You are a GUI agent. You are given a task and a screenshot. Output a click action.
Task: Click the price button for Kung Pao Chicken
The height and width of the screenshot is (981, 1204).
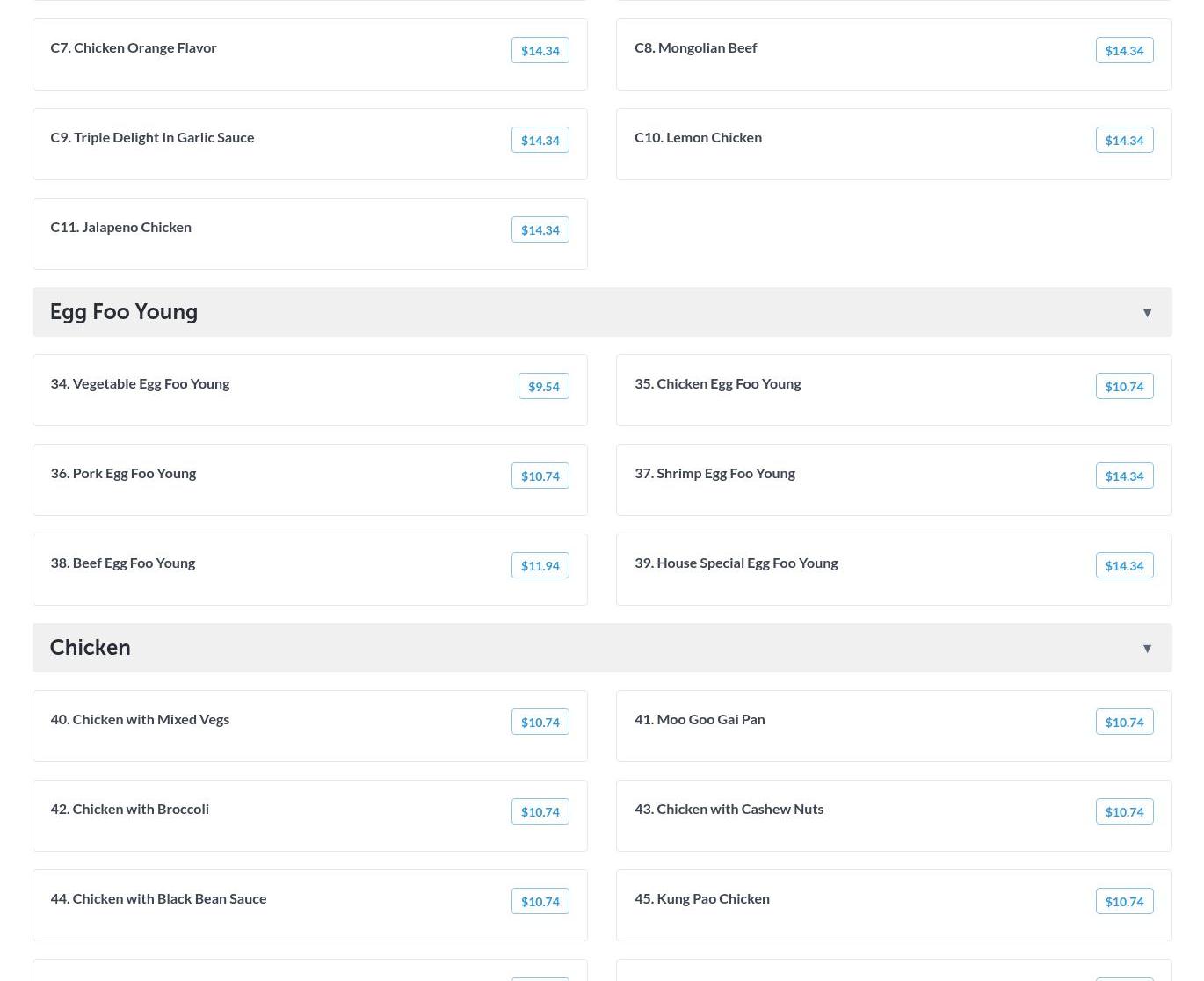[x=1124, y=901]
